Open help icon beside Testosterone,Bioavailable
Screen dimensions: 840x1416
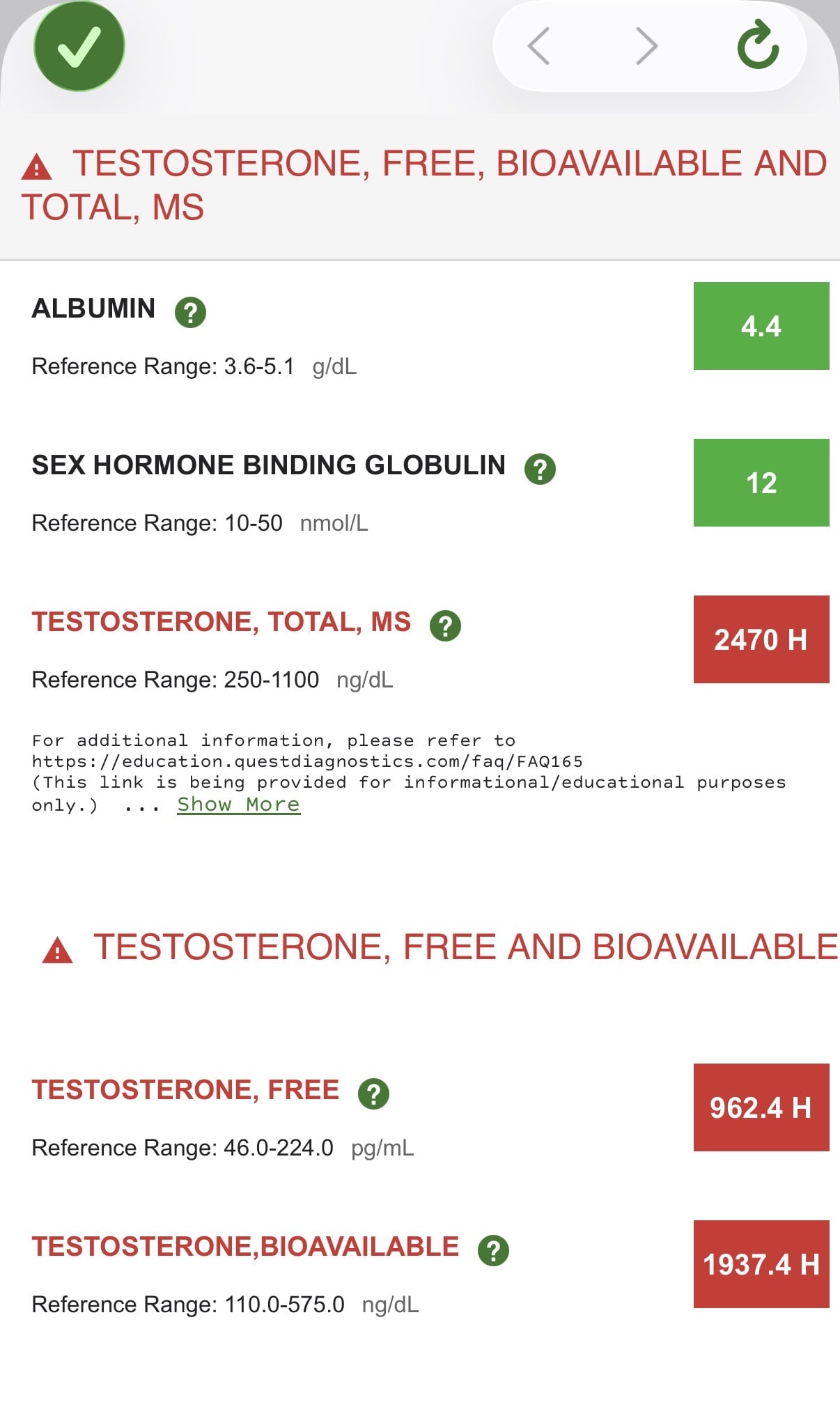493,1250
